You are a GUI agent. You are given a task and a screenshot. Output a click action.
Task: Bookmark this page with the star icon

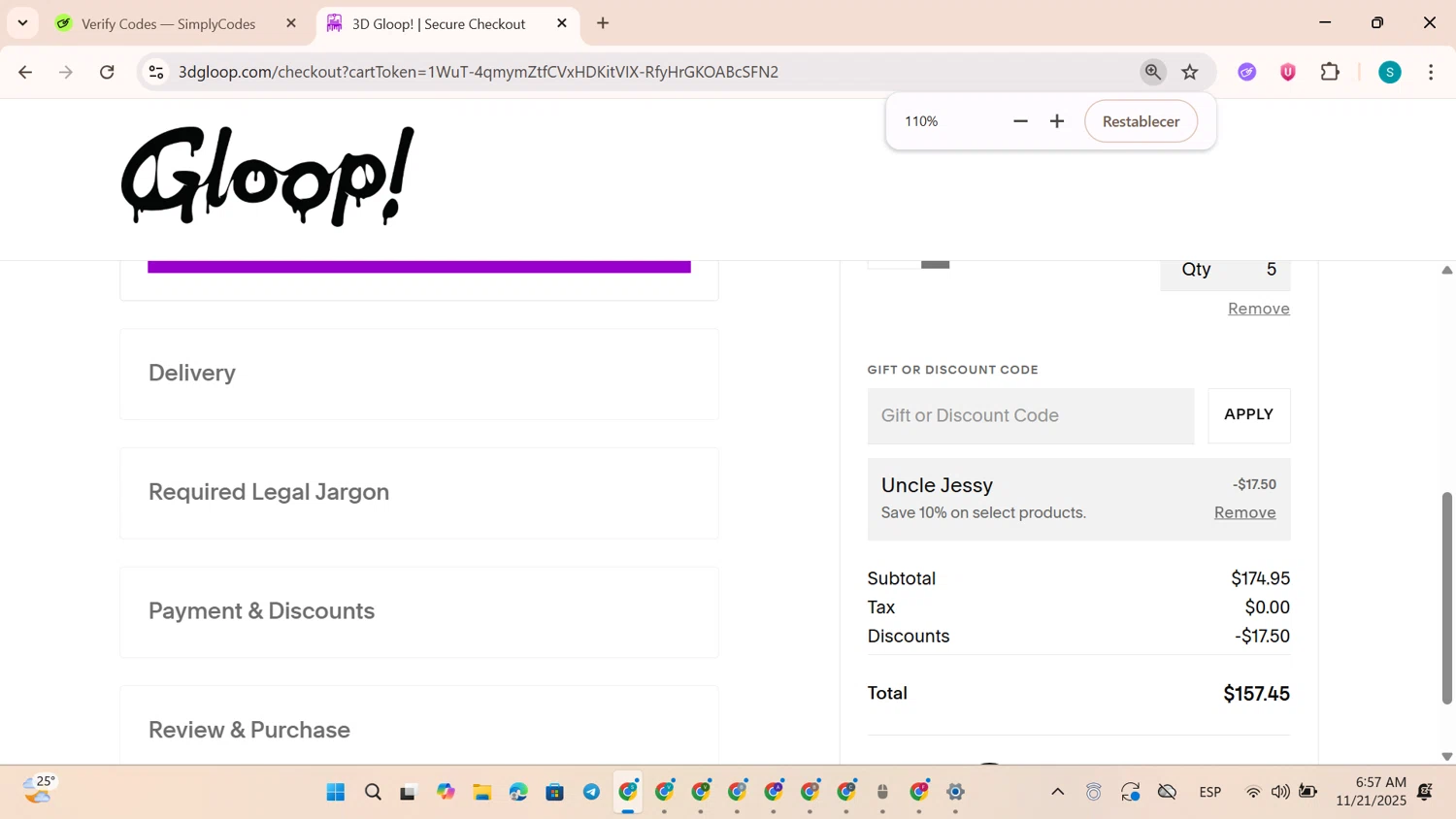(1190, 72)
